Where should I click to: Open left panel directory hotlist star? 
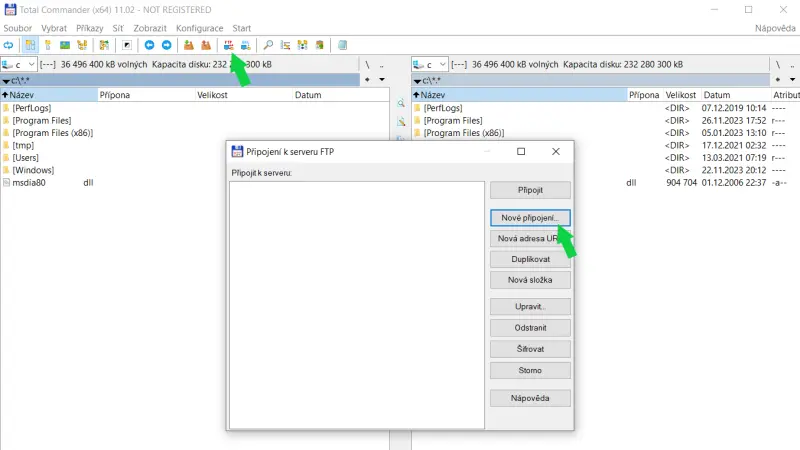coord(367,80)
